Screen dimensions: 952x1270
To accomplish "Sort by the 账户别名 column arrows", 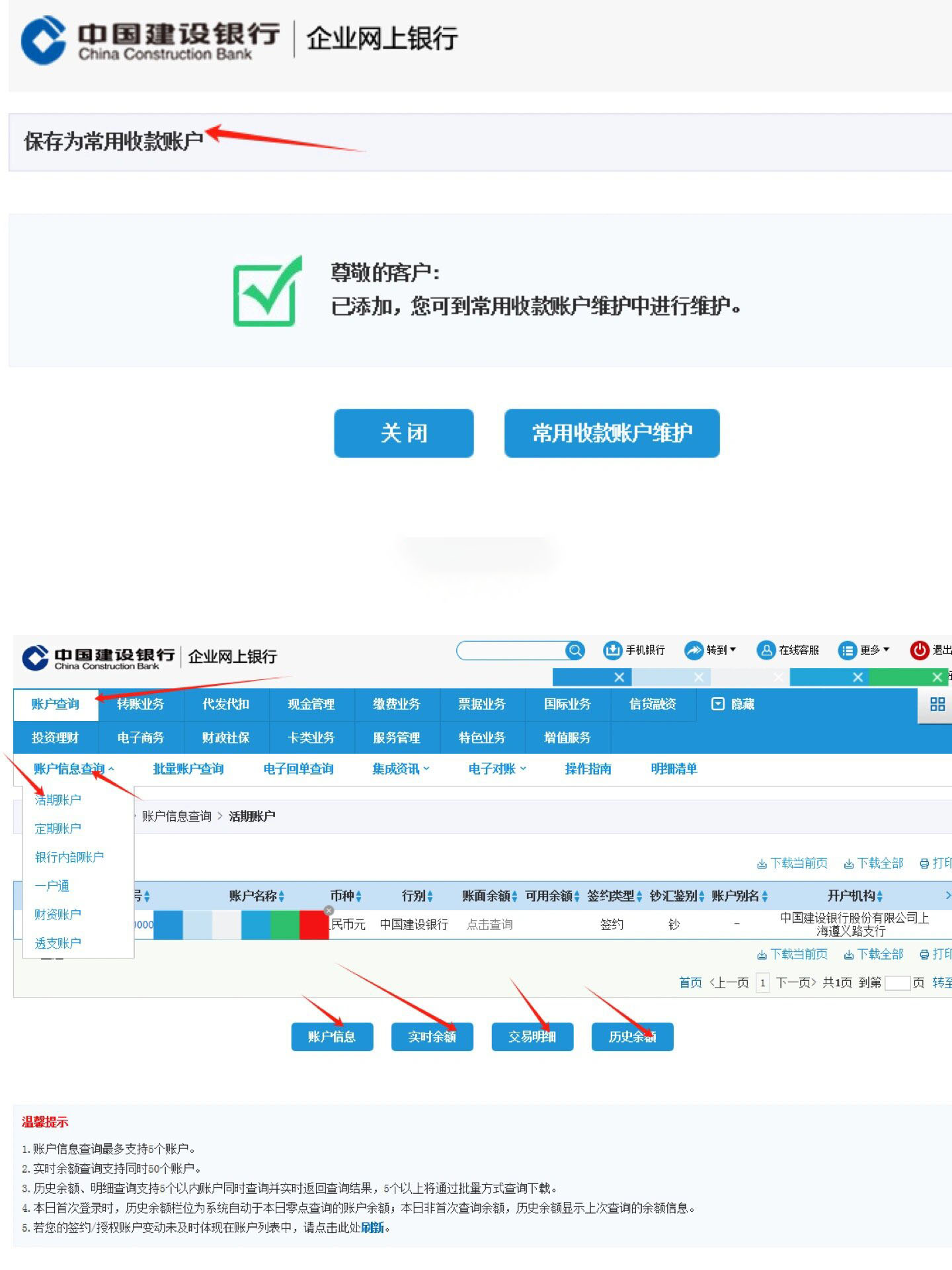I will coord(764,896).
